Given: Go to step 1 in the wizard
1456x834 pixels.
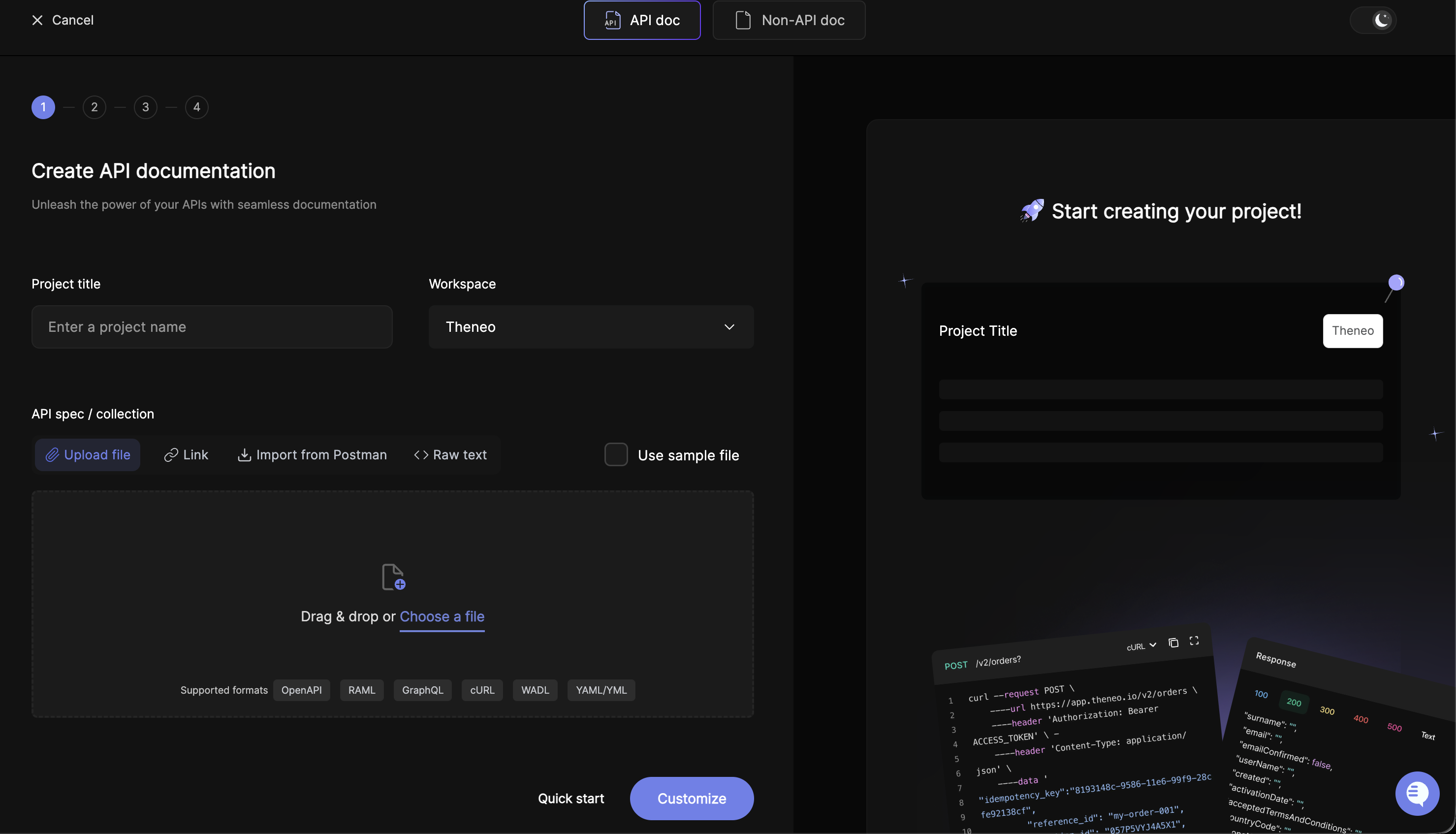Looking at the screenshot, I should [43, 107].
